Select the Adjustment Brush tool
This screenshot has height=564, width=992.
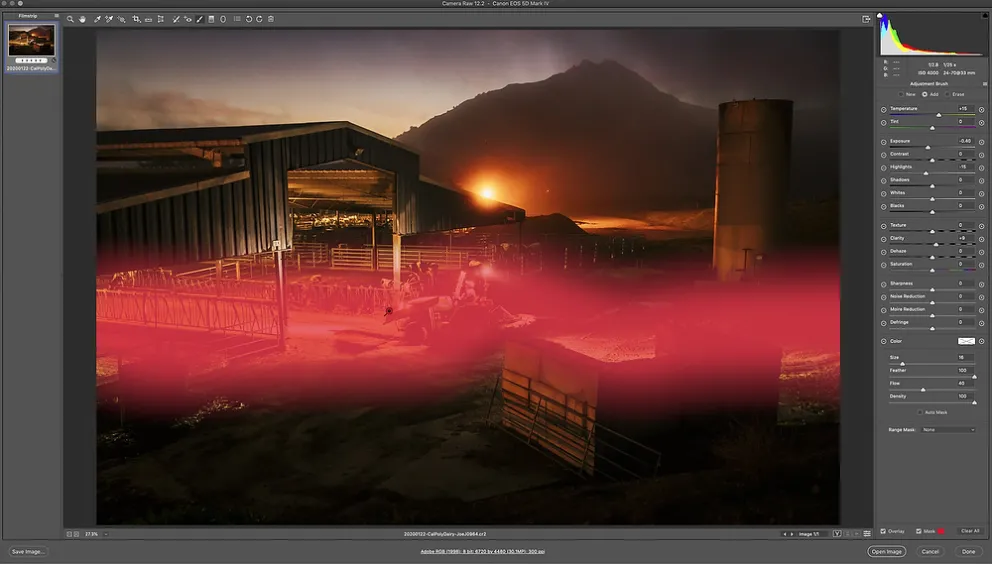point(200,19)
